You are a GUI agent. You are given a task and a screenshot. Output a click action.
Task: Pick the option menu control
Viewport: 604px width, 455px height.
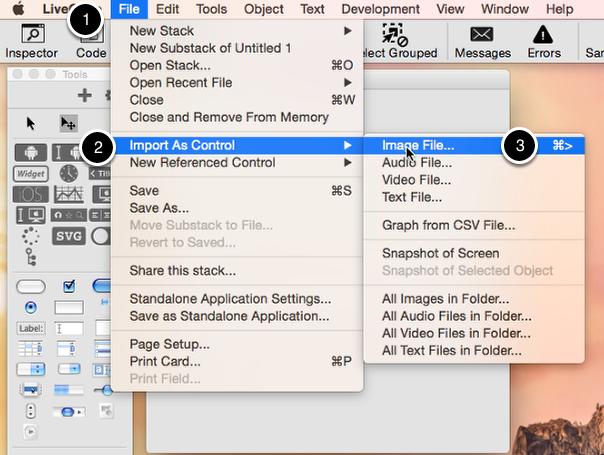click(x=31, y=369)
